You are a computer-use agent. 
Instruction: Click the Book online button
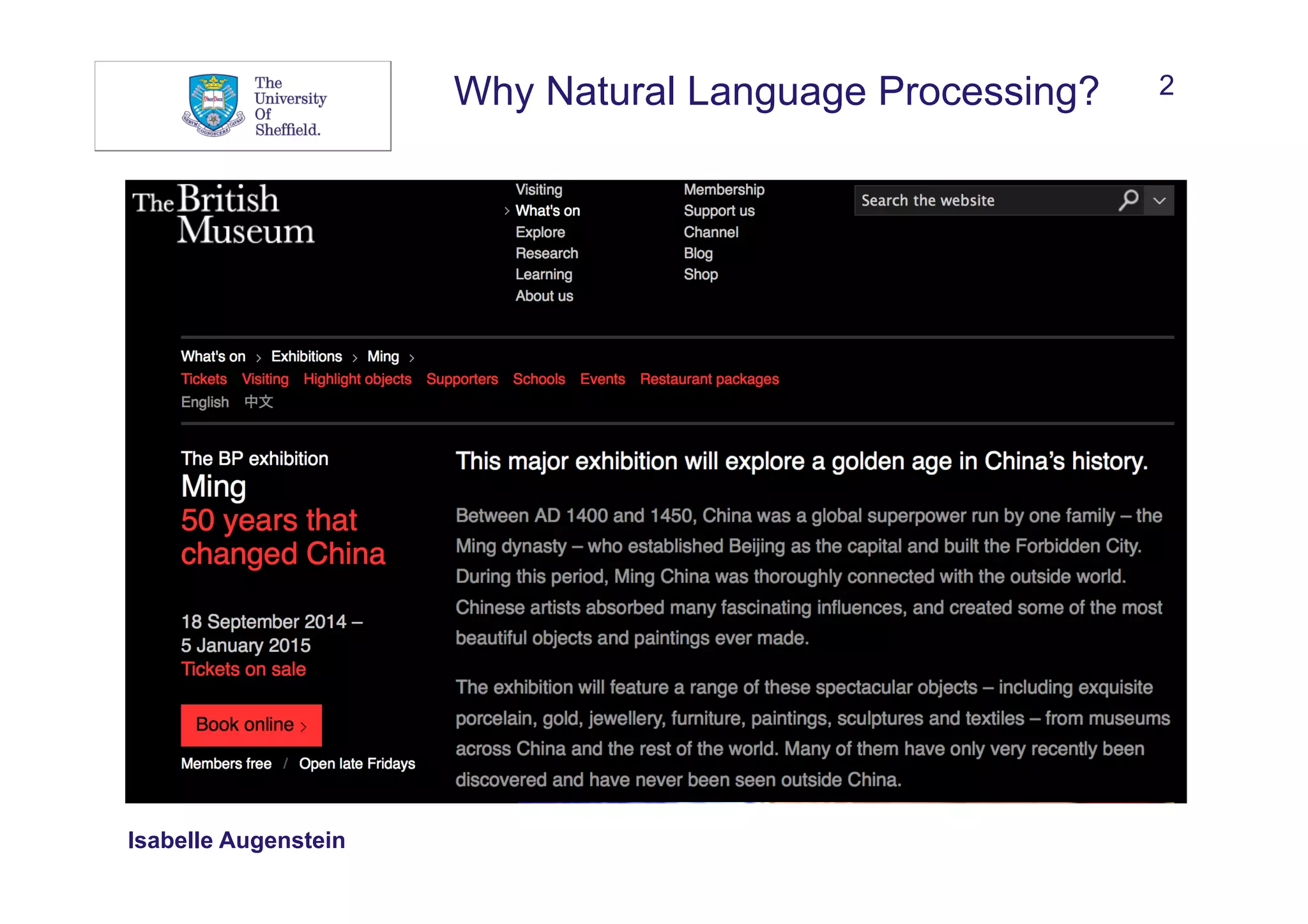pyautogui.click(x=251, y=725)
